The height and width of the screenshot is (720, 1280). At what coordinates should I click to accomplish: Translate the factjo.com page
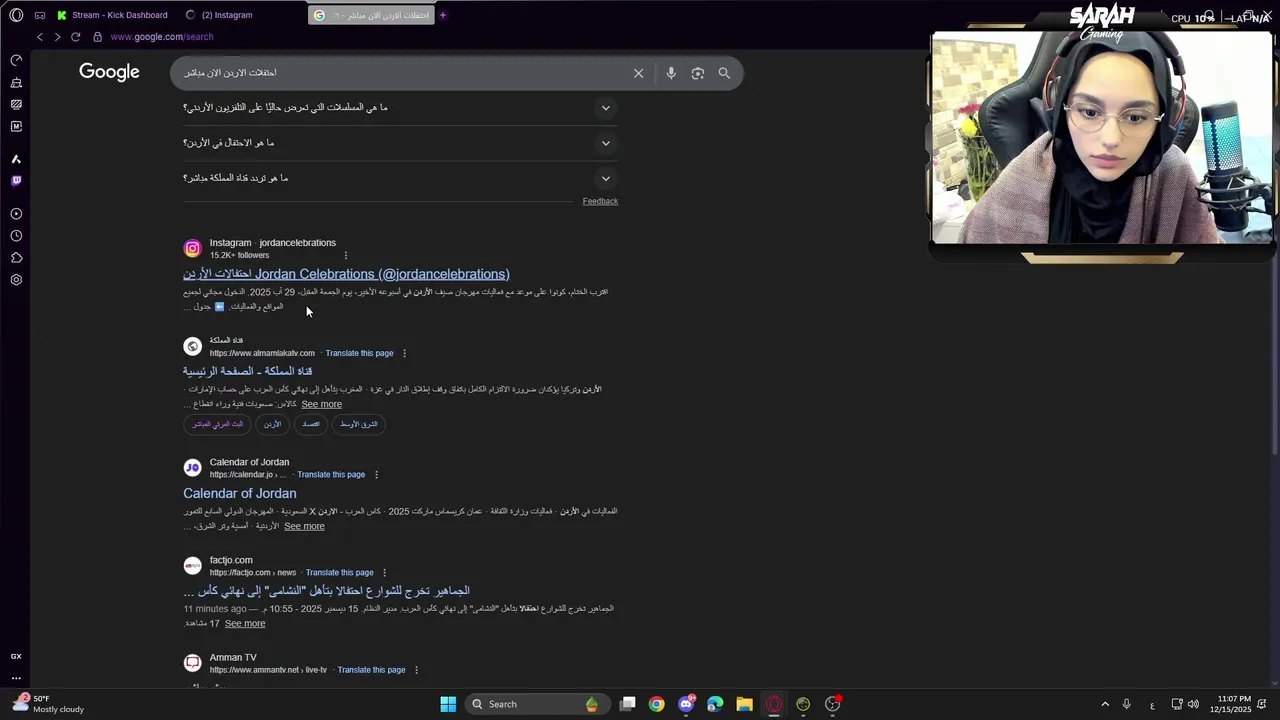[x=339, y=573]
